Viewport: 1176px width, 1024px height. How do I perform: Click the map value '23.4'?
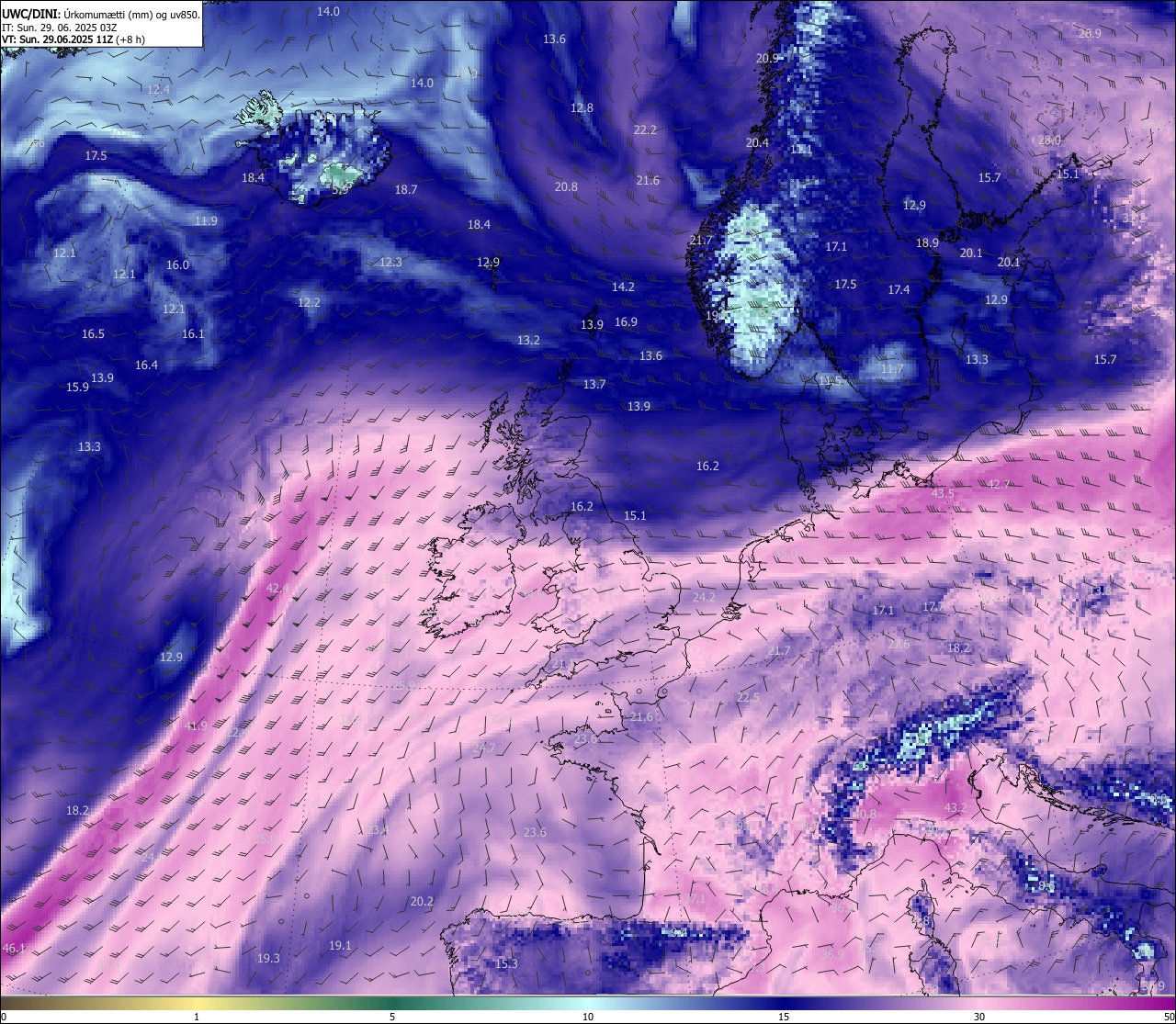[x=378, y=829]
